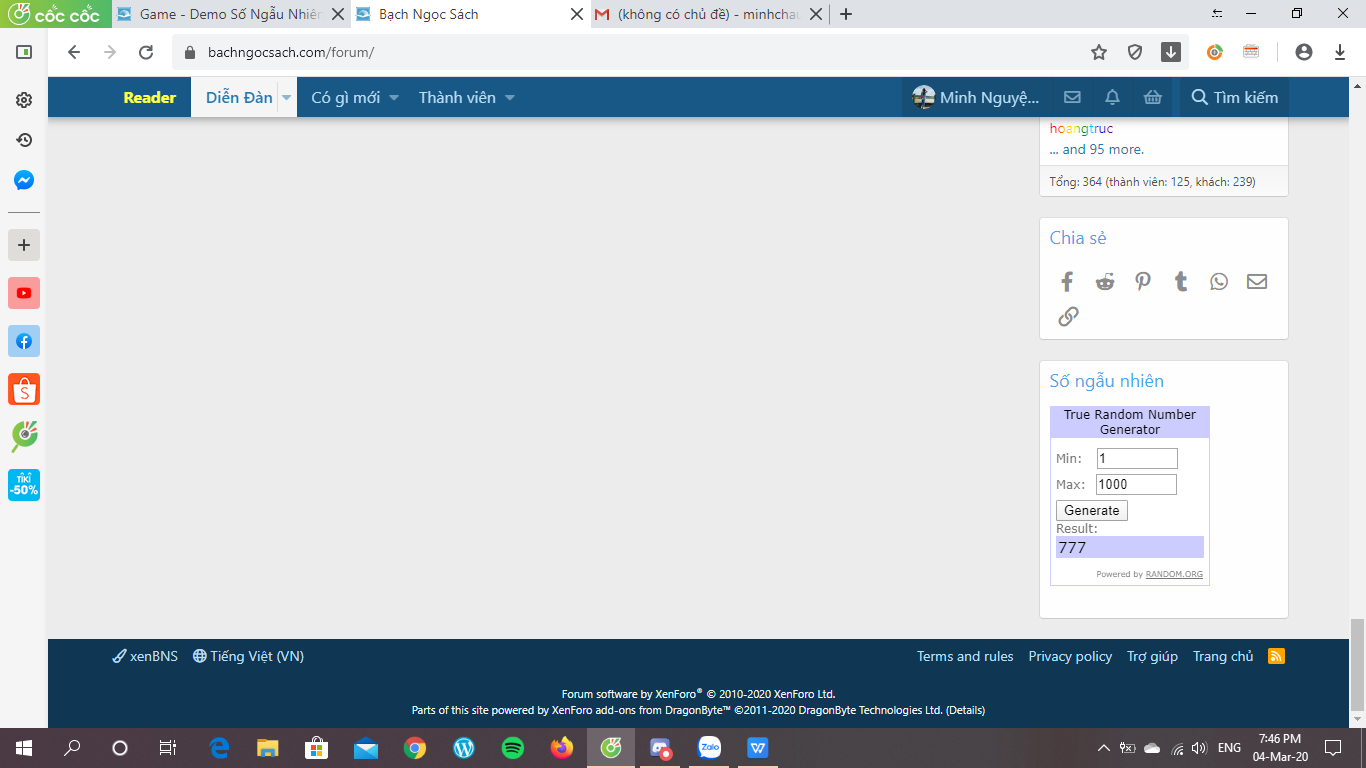This screenshot has height=768, width=1366.
Task: Click the Min value input field
Action: (x=1136, y=458)
